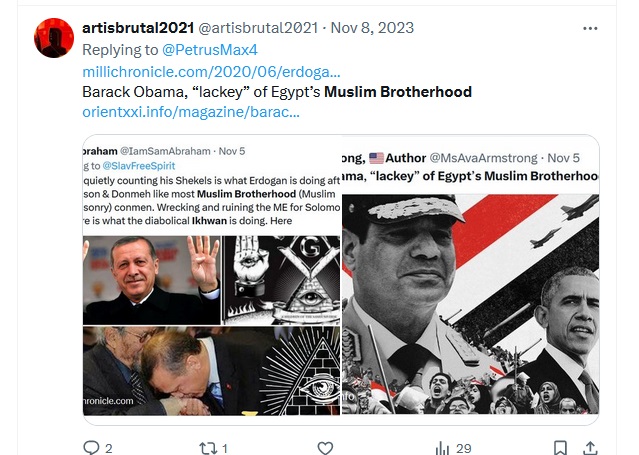
Task: Open the orientxxi.info magazine link
Action: point(191,112)
